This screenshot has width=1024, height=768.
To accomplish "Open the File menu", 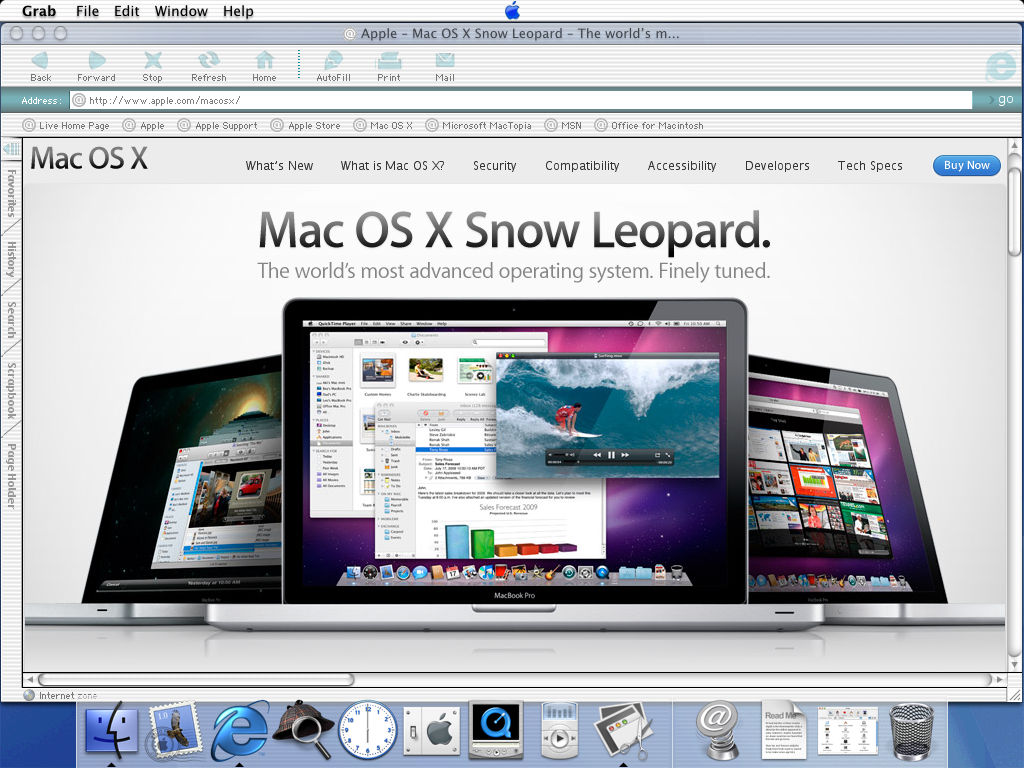I will (87, 11).
